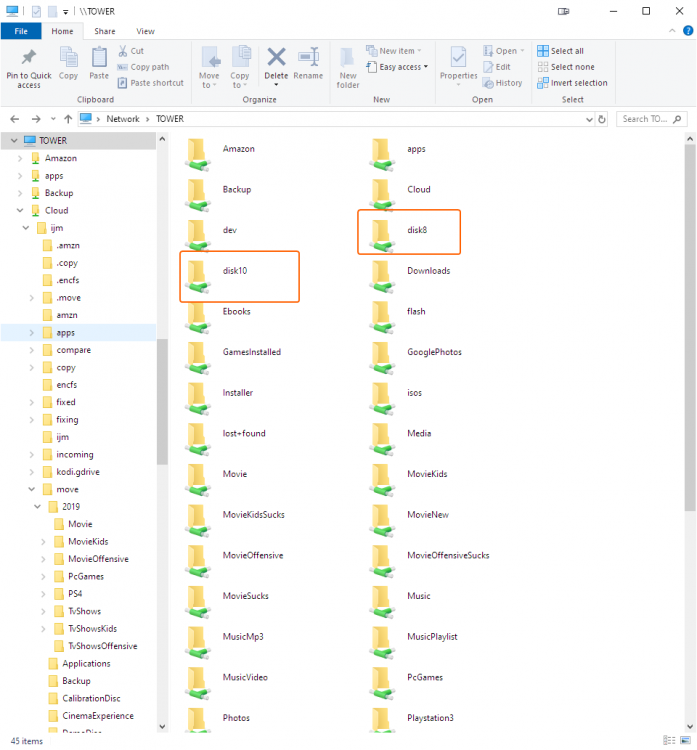The height and width of the screenshot is (750, 697).
Task: Select the Downloads shared folder
Action: pos(429,271)
